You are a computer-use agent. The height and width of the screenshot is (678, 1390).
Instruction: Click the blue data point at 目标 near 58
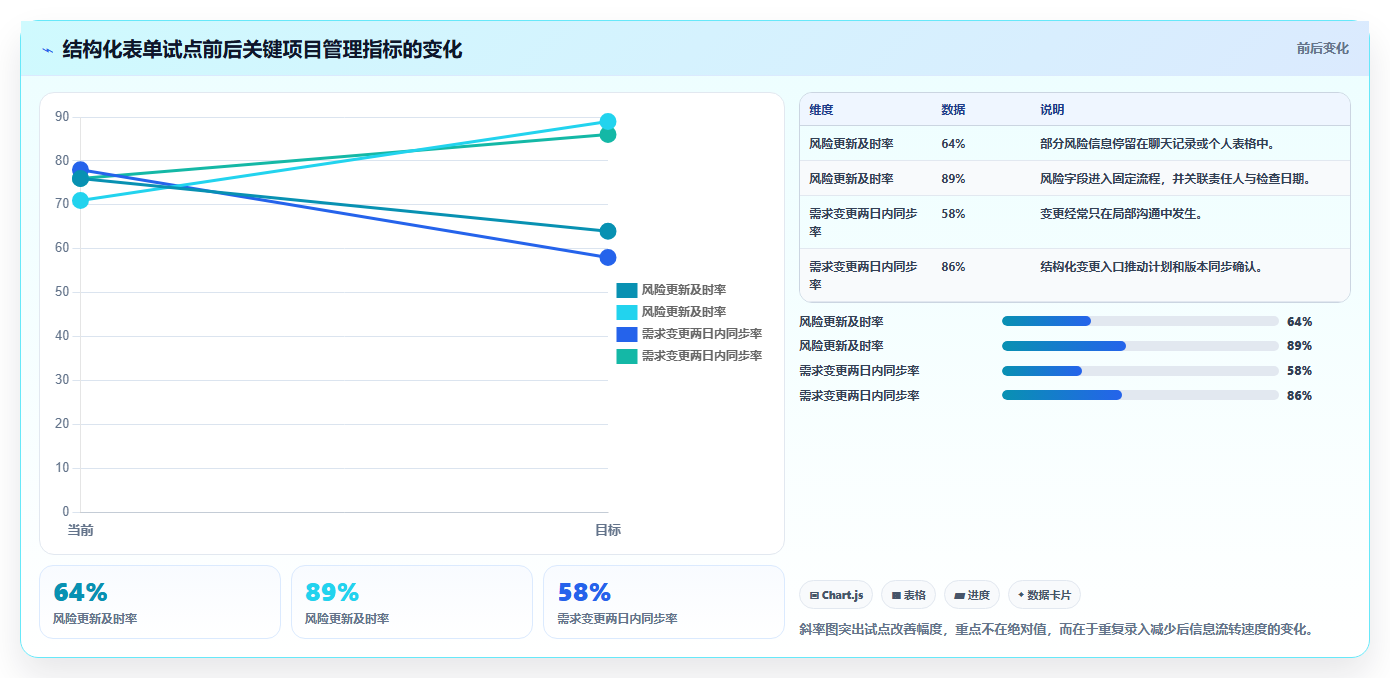[607, 258]
